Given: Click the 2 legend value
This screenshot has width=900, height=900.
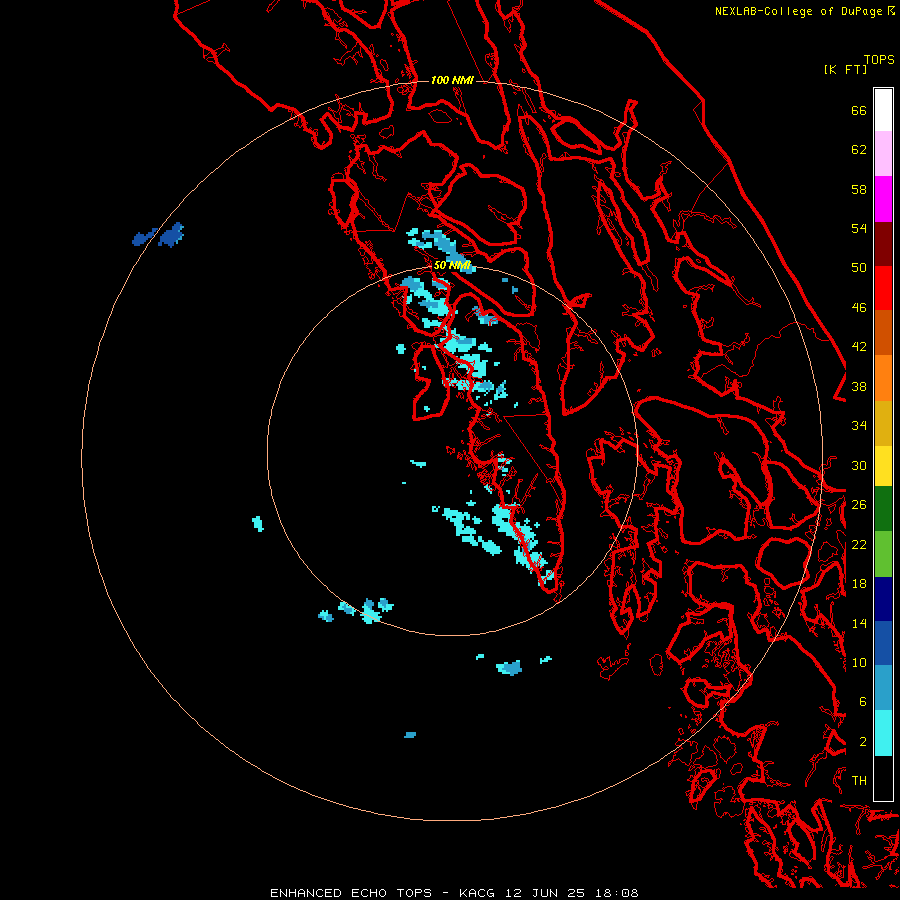Looking at the screenshot, I should point(863,741).
